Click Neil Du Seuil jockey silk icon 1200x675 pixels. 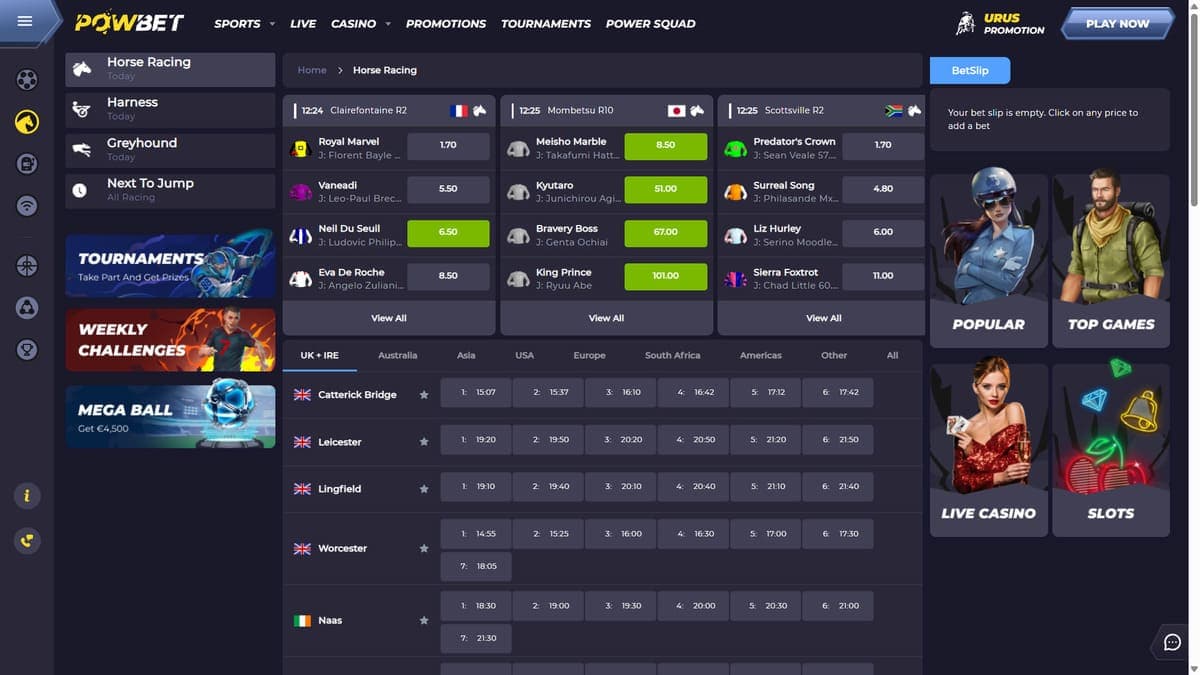pyautogui.click(x=300, y=235)
